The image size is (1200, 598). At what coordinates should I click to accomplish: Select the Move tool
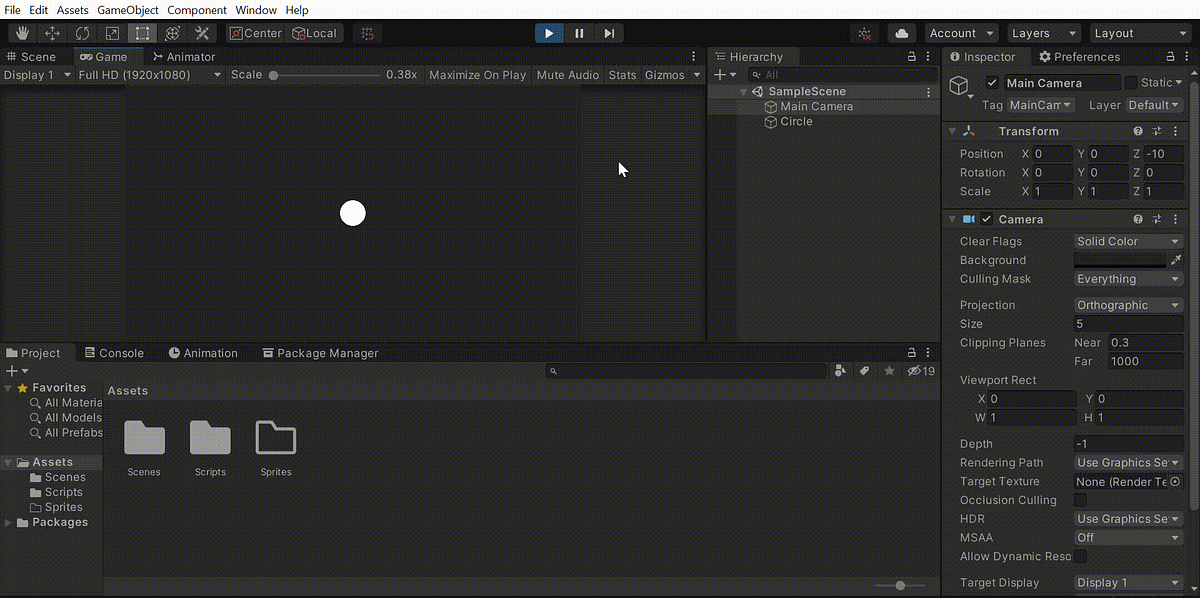(52, 32)
